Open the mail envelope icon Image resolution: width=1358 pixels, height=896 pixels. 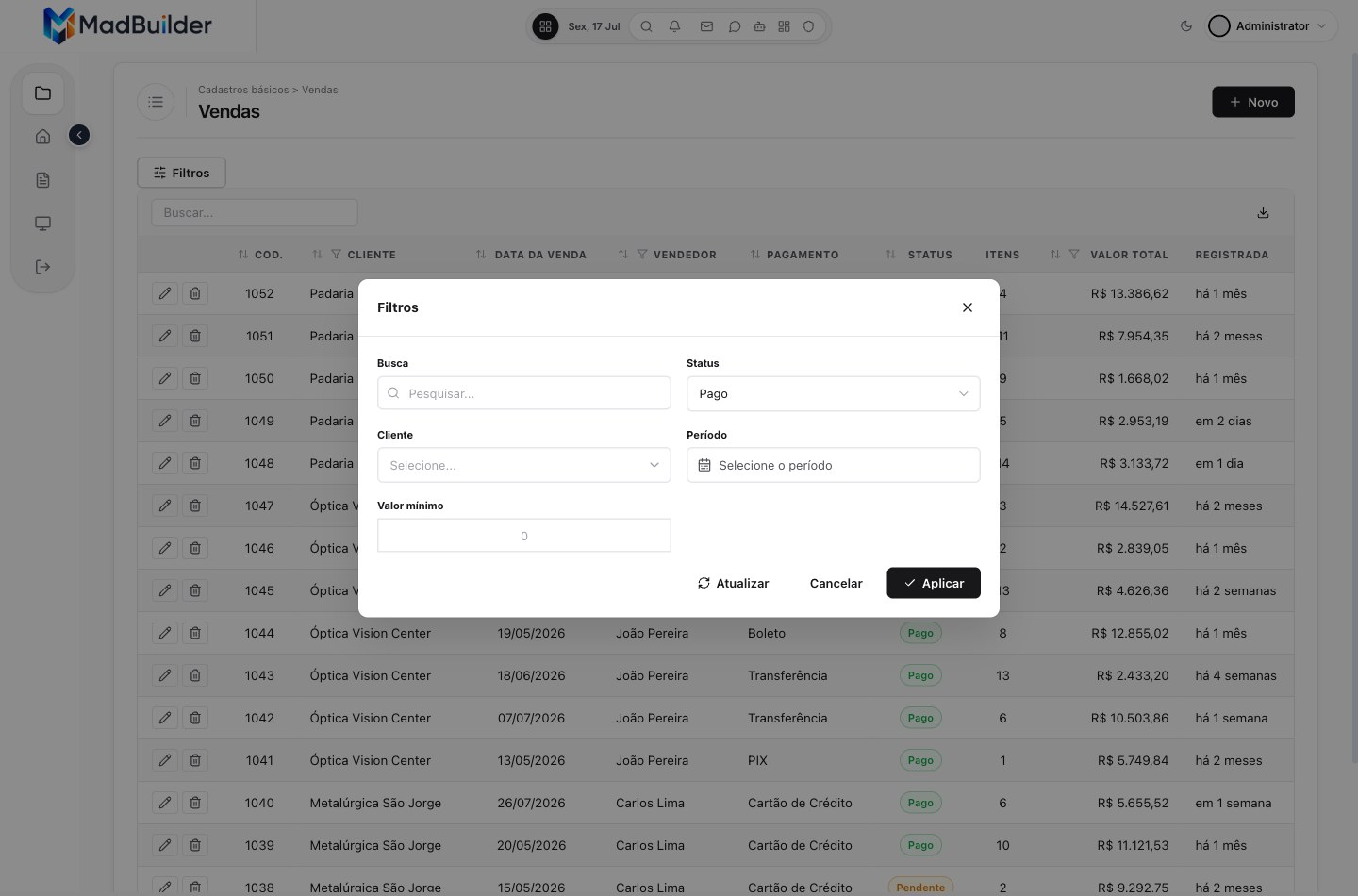point(706,26)
